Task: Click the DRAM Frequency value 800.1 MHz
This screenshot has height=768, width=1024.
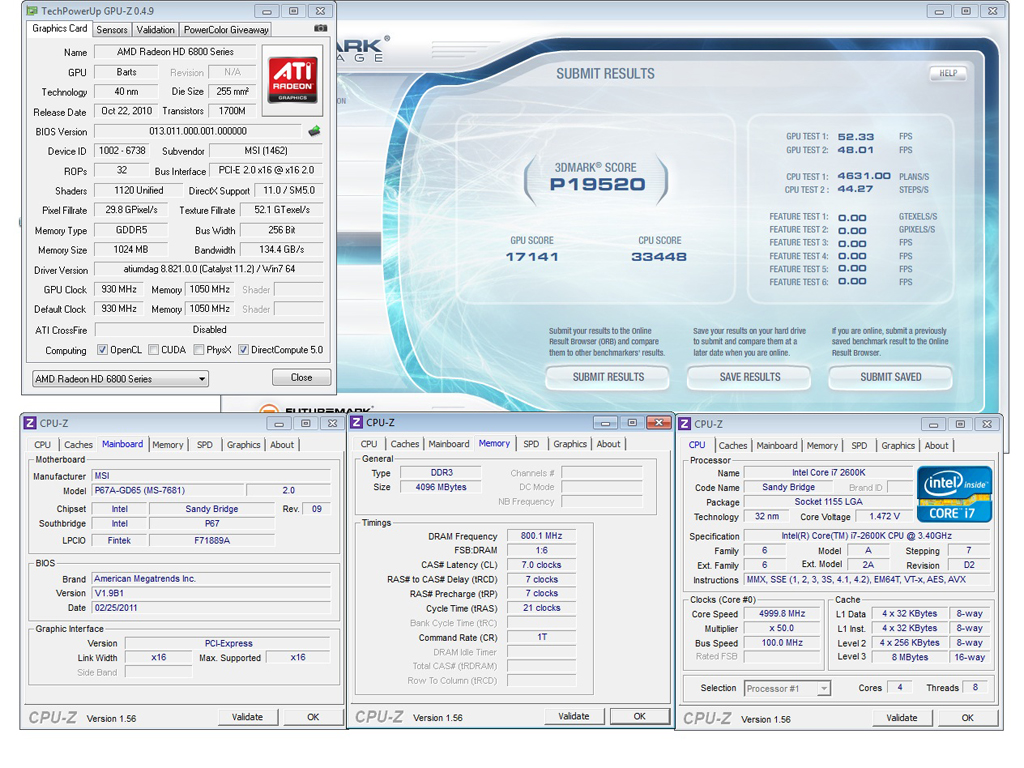Action: [541, 536]
